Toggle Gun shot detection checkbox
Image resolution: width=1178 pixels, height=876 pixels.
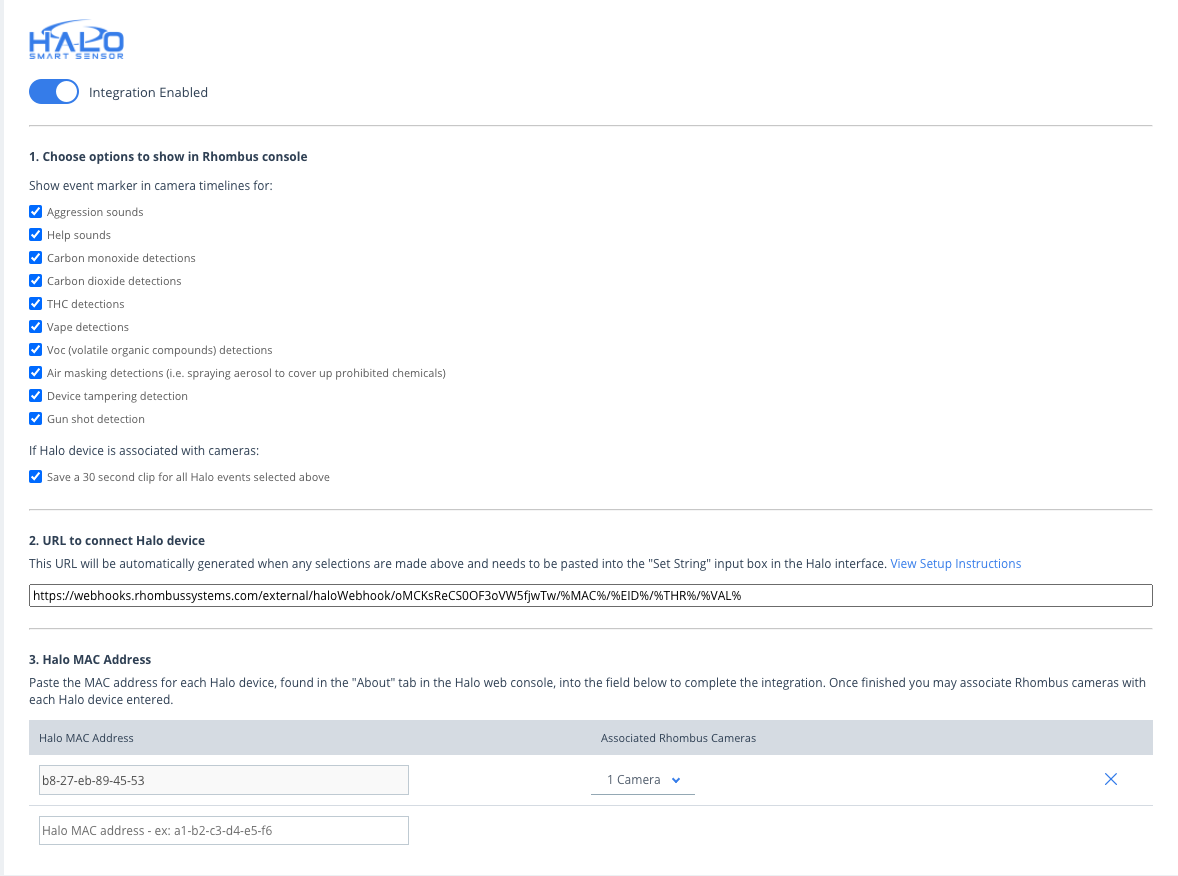36,419
